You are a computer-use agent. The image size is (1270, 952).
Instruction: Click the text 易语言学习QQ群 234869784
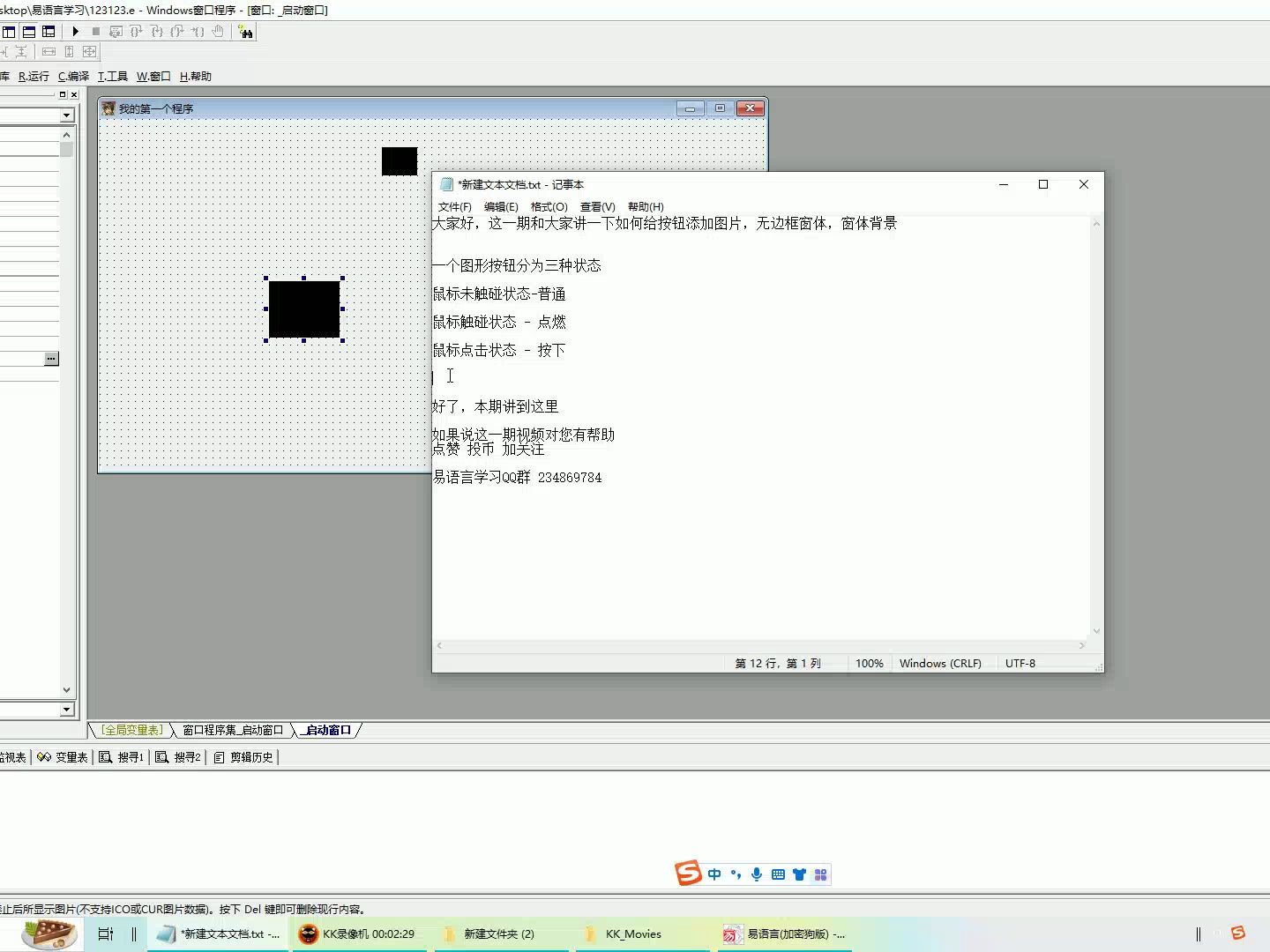(518, 477)
